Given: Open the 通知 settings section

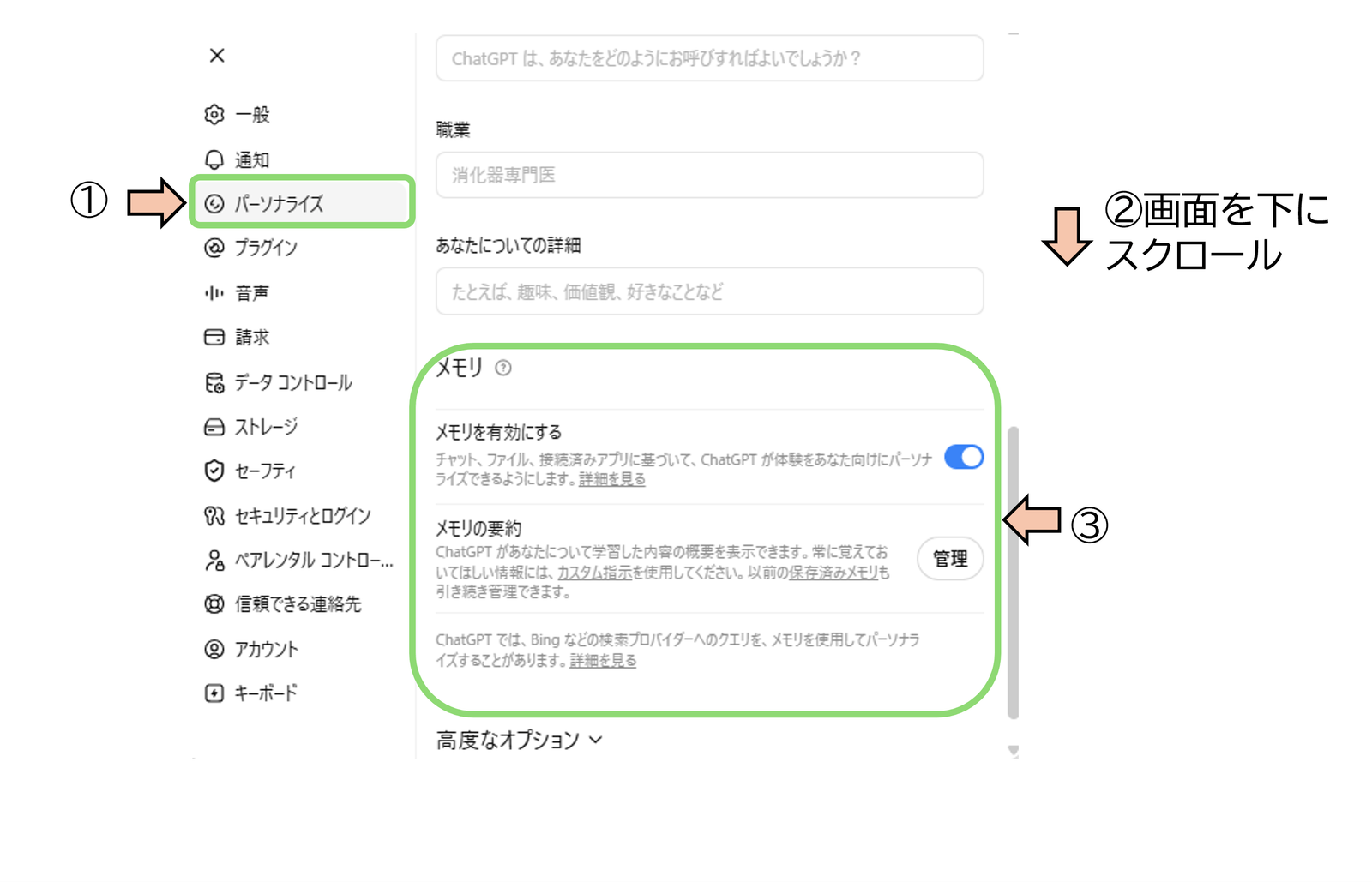Looking at the screenshot, I should tap(252, 159).
